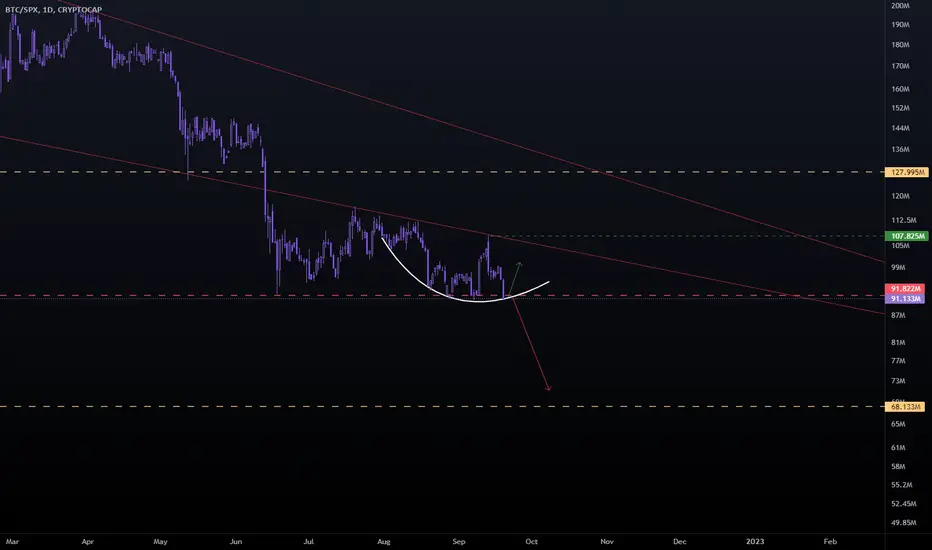This screenshot has width=932, height=550.
Task: Click the 77M price axis value
Action: [898, 361]
